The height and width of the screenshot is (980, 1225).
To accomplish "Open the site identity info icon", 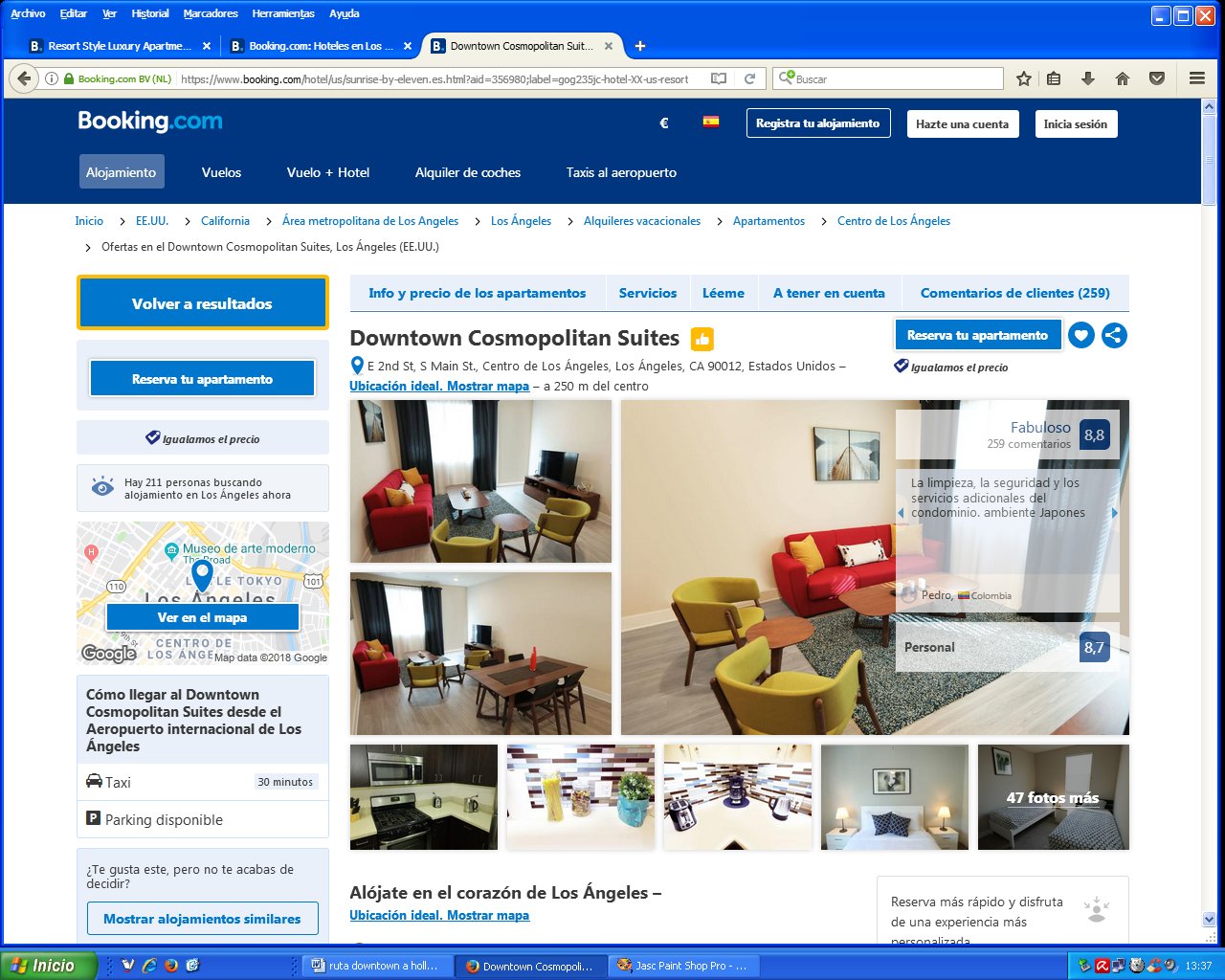I will point(52,78).
